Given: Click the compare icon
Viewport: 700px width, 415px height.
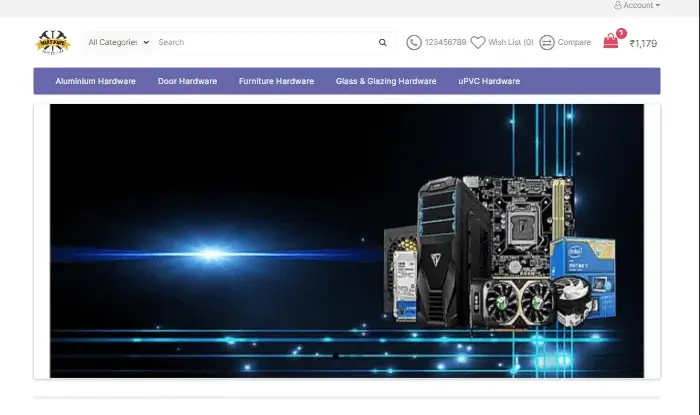Looking at the screenshot, I should point(547,43).
